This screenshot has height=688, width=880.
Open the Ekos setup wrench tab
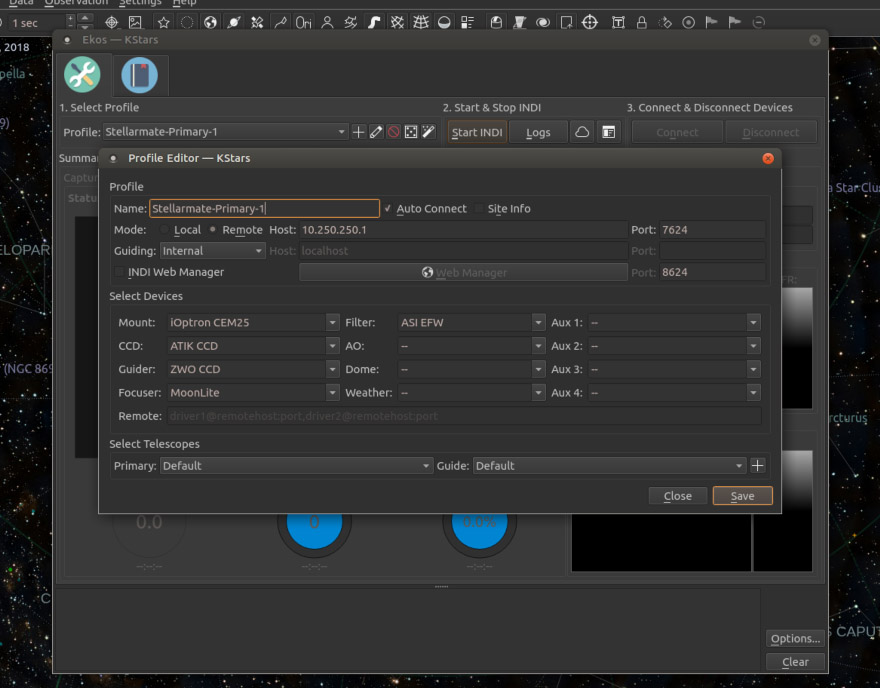82,75
